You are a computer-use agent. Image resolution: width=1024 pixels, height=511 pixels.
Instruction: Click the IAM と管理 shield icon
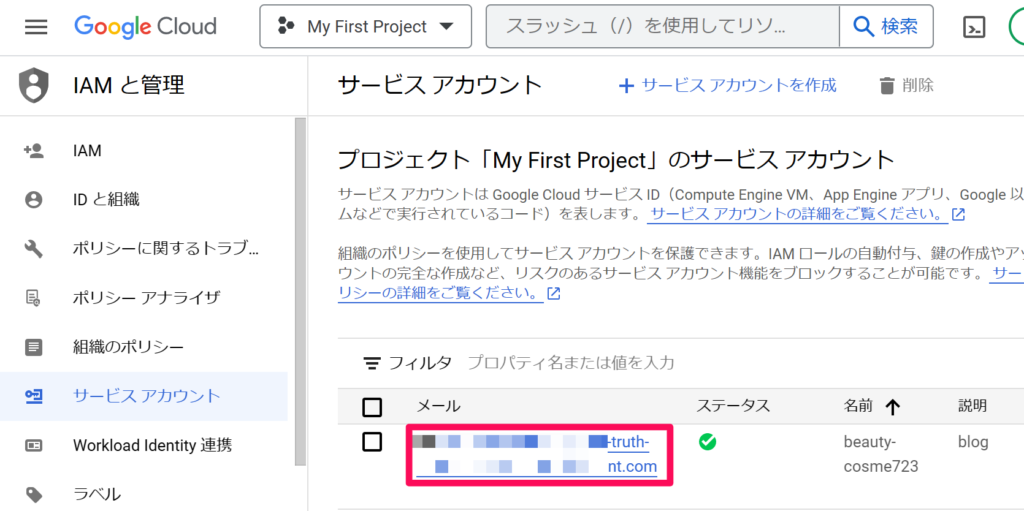(33, 86)
